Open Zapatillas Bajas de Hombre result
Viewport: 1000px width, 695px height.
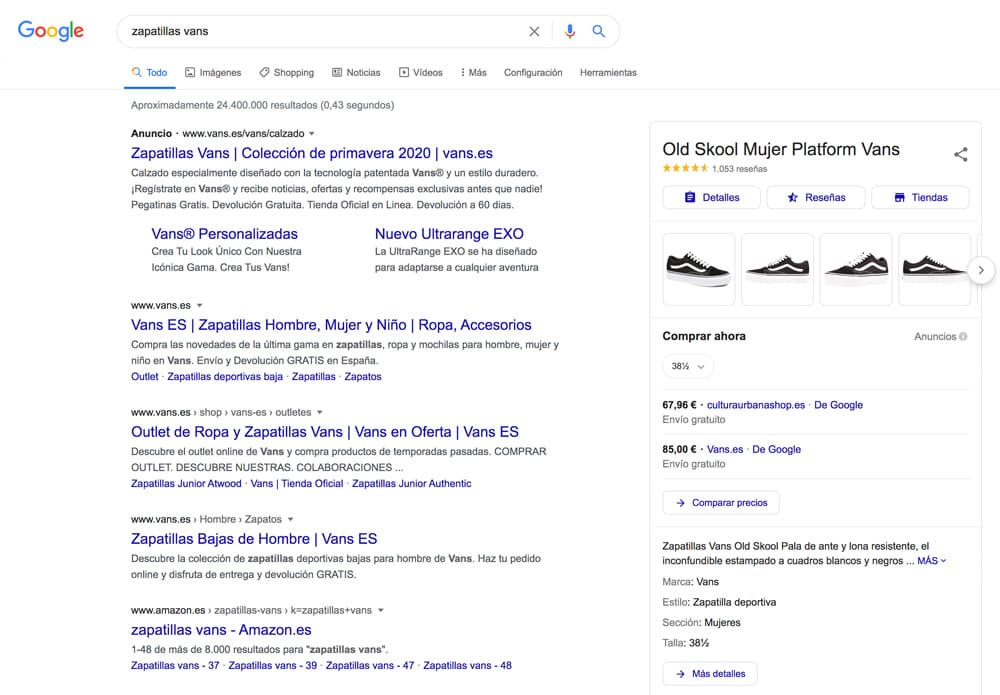coord(254,539)
